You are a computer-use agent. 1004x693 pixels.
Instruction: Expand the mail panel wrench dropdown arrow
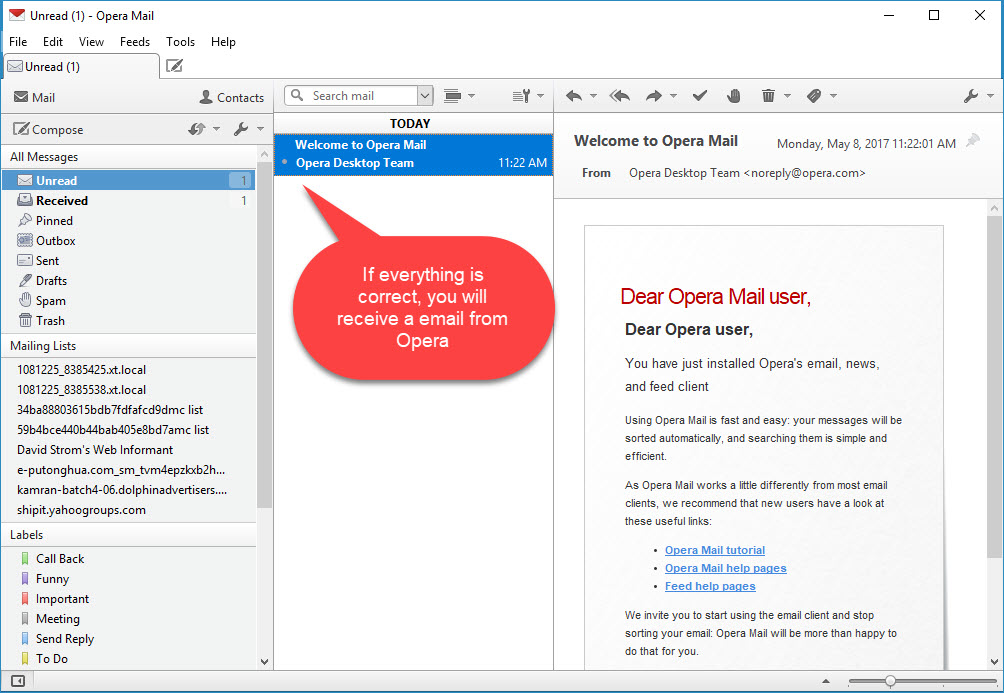tap(260, 129)
